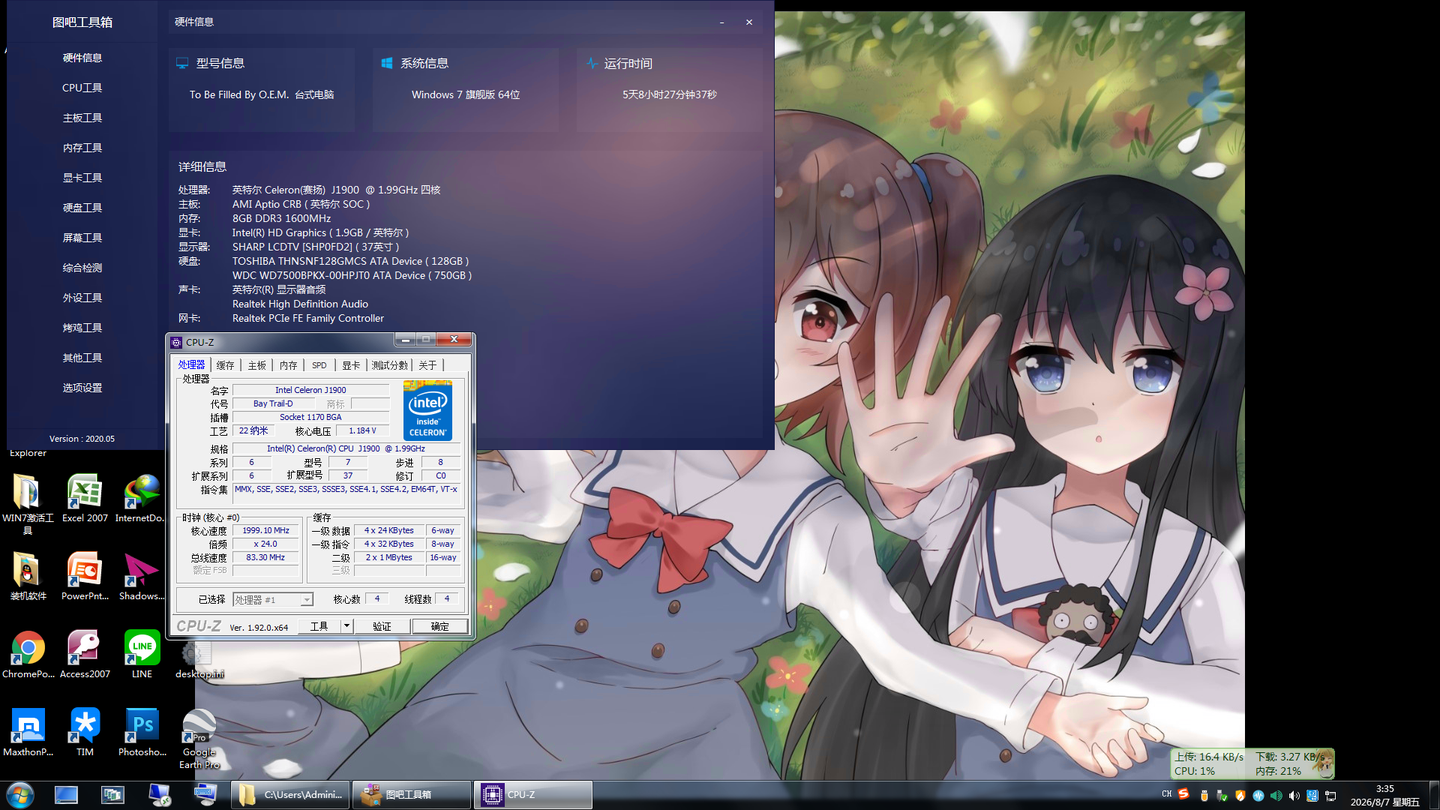Click the green speaker audio manager tray icon
Screen dimensions: 1440x810
point(1276,796)
